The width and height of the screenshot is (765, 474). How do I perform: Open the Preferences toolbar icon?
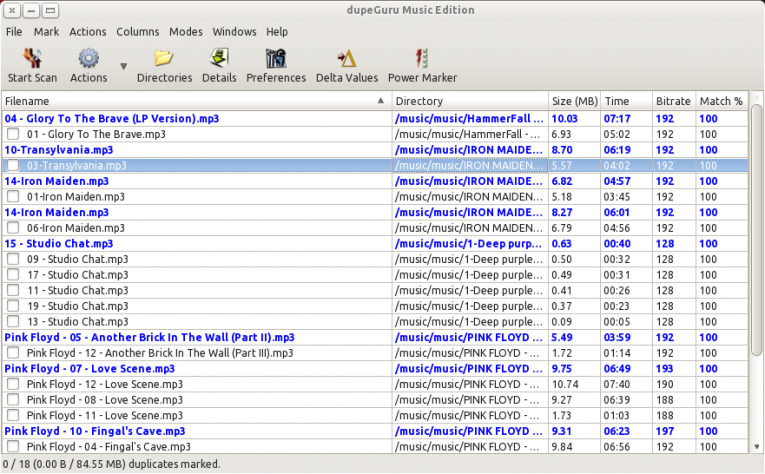pos(276,59)
